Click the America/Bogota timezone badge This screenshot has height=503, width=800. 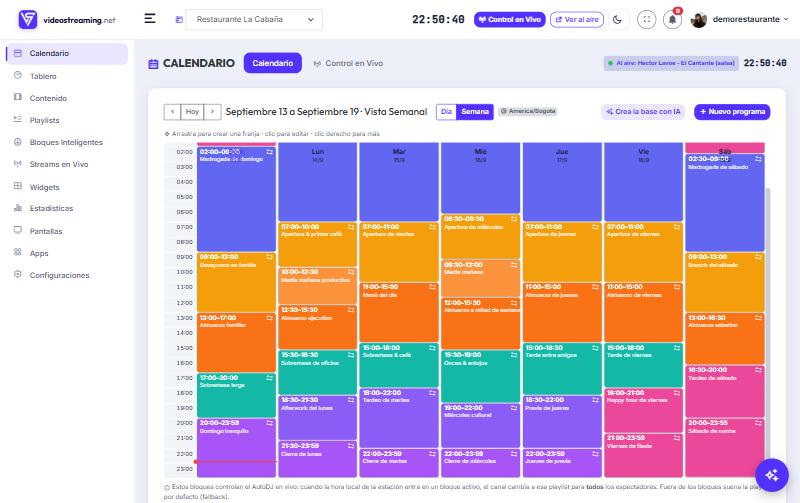[528, 111]
